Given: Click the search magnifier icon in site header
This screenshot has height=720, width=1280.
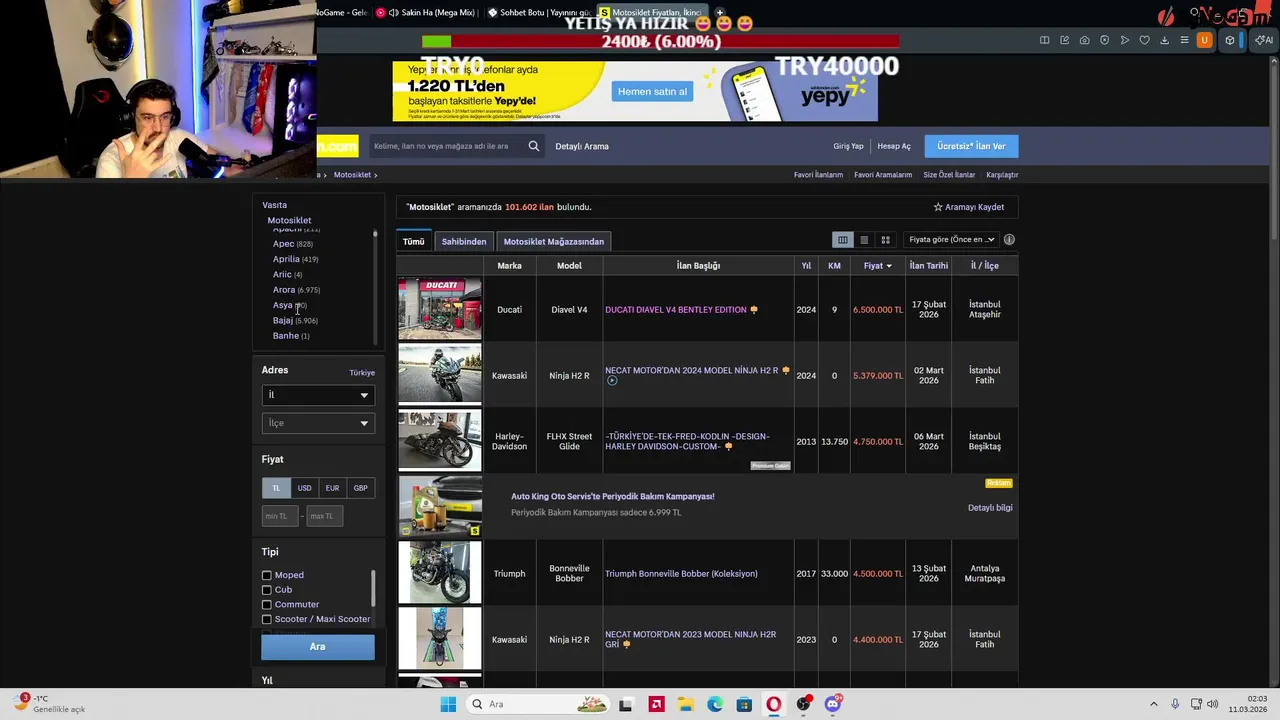Looking at the screenshot, I should (x=534, y=146).
